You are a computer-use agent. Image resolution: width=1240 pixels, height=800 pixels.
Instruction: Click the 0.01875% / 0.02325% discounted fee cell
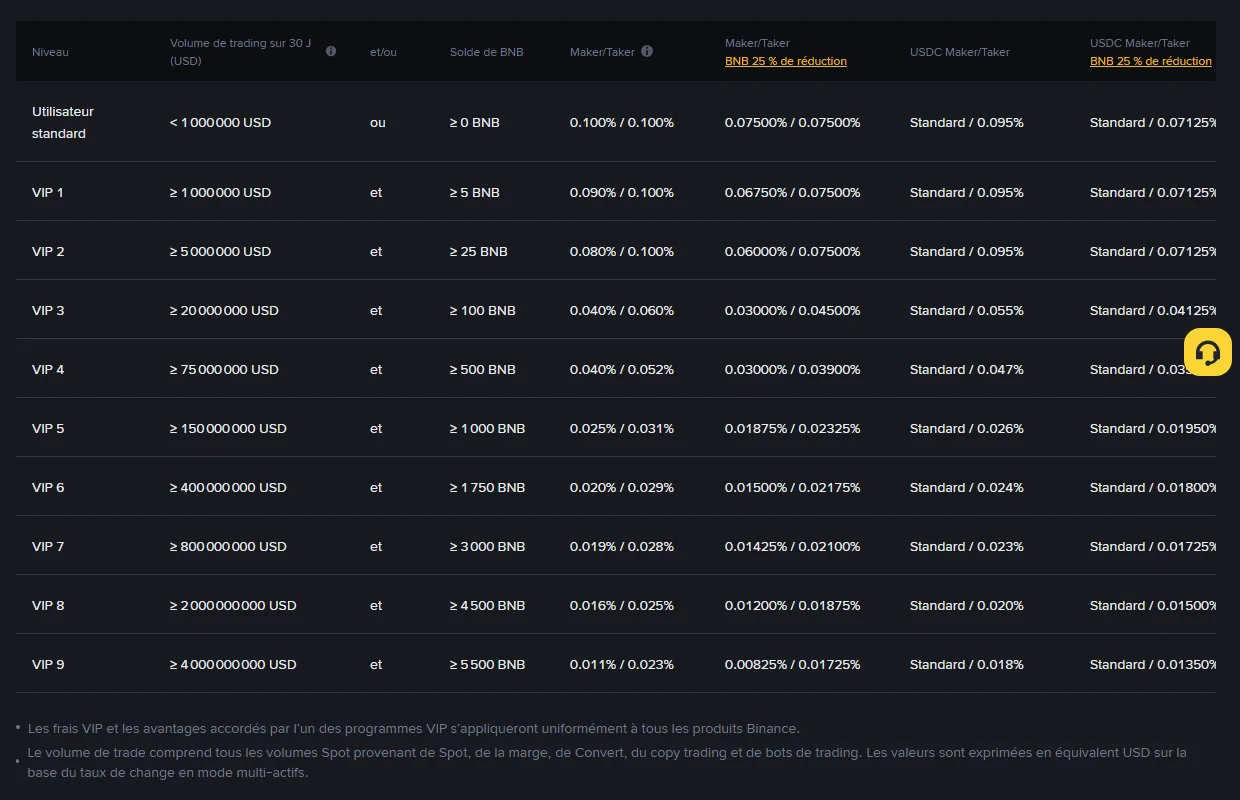click(793, 428)
